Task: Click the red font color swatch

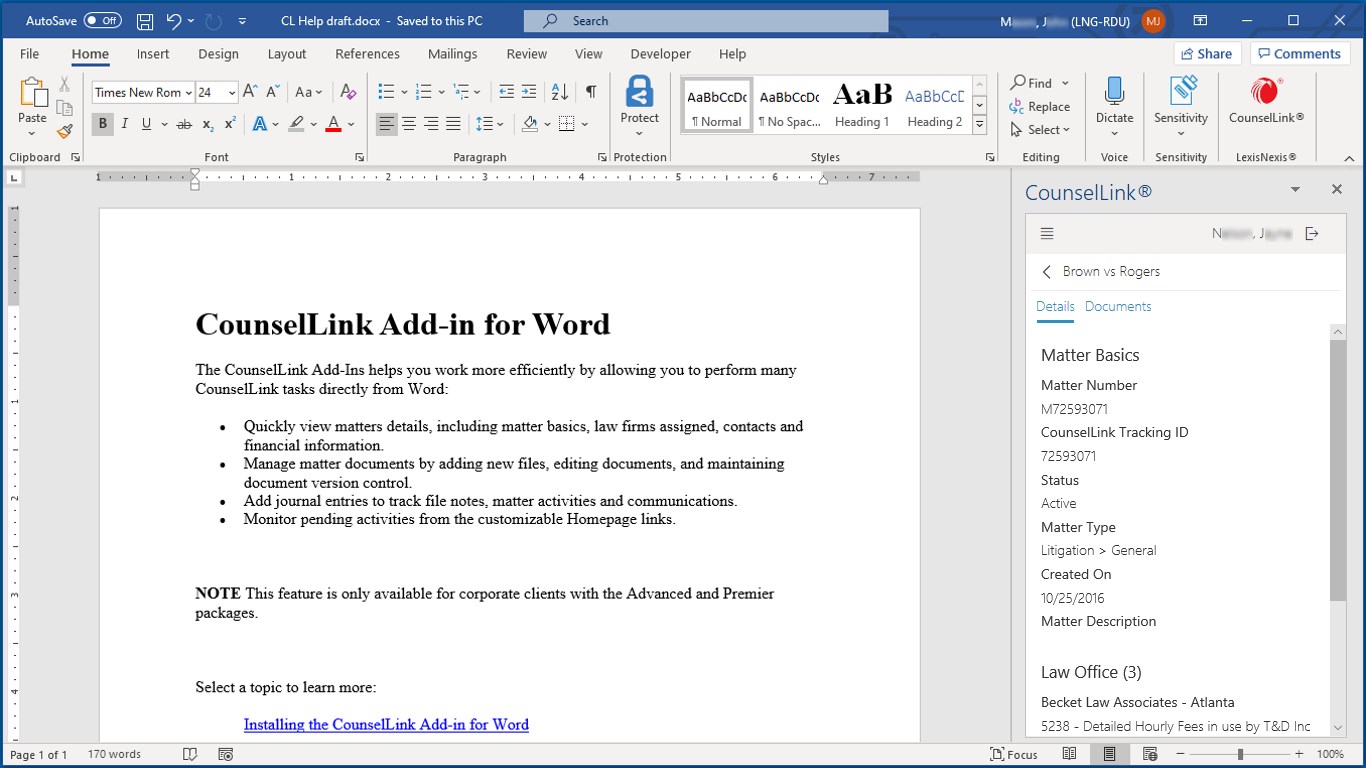Action: coord(333,124)
